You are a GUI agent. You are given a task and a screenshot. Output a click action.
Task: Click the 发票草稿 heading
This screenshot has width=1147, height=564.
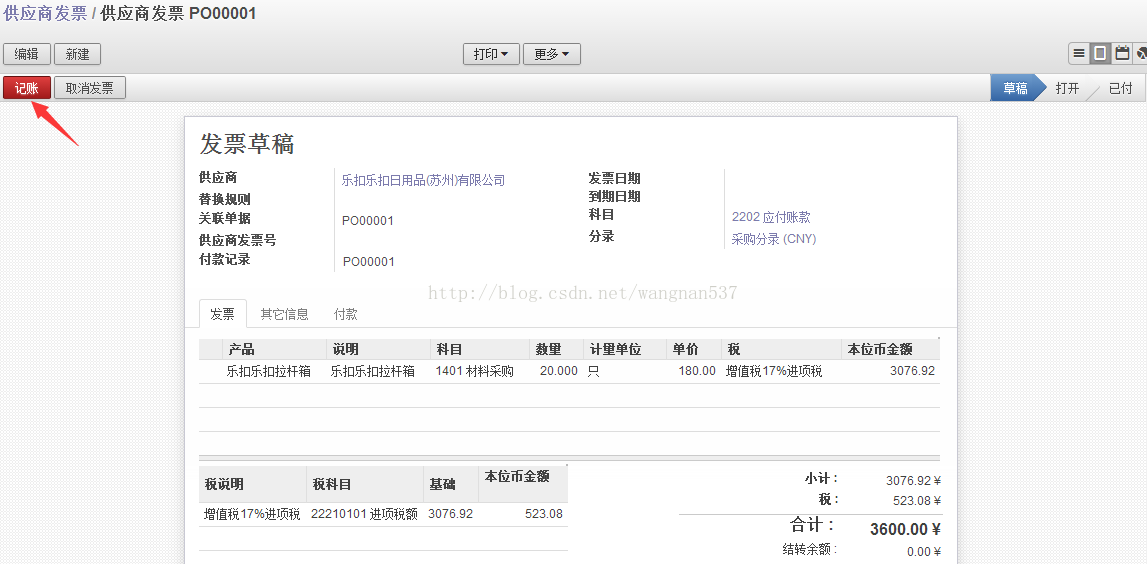(247, 144)
